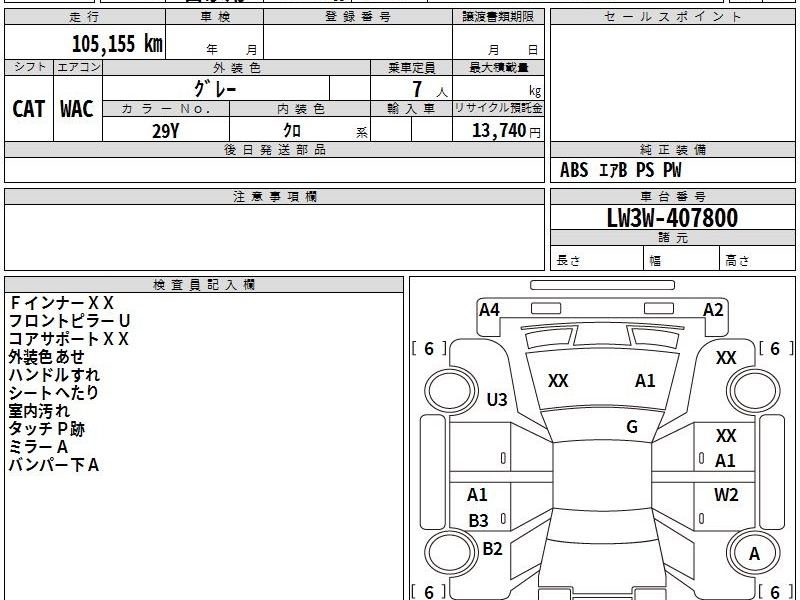Screen dimensions: 800x600
Task: Click the カラーNo. header
Action: click(x=166, y=109)
